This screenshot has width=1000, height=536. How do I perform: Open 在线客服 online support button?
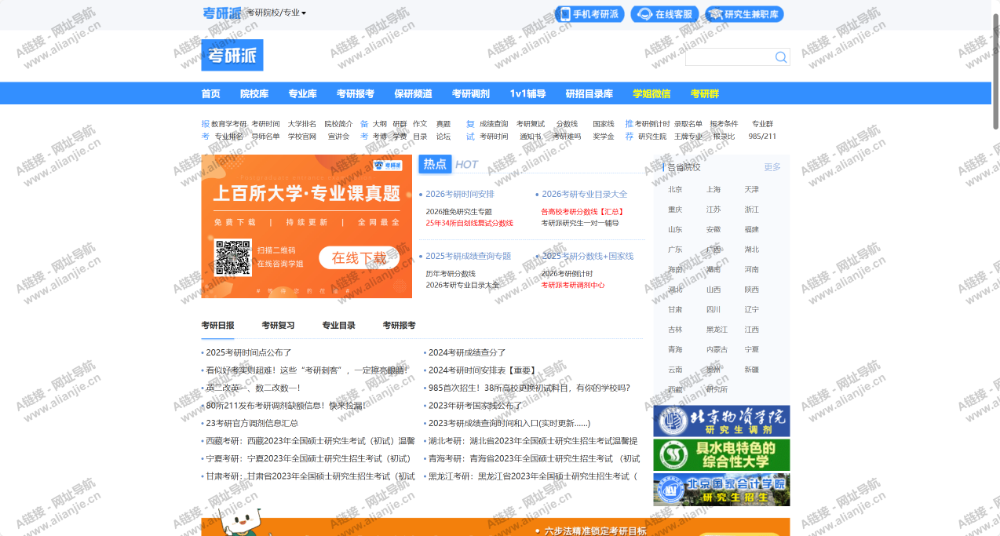665,14
